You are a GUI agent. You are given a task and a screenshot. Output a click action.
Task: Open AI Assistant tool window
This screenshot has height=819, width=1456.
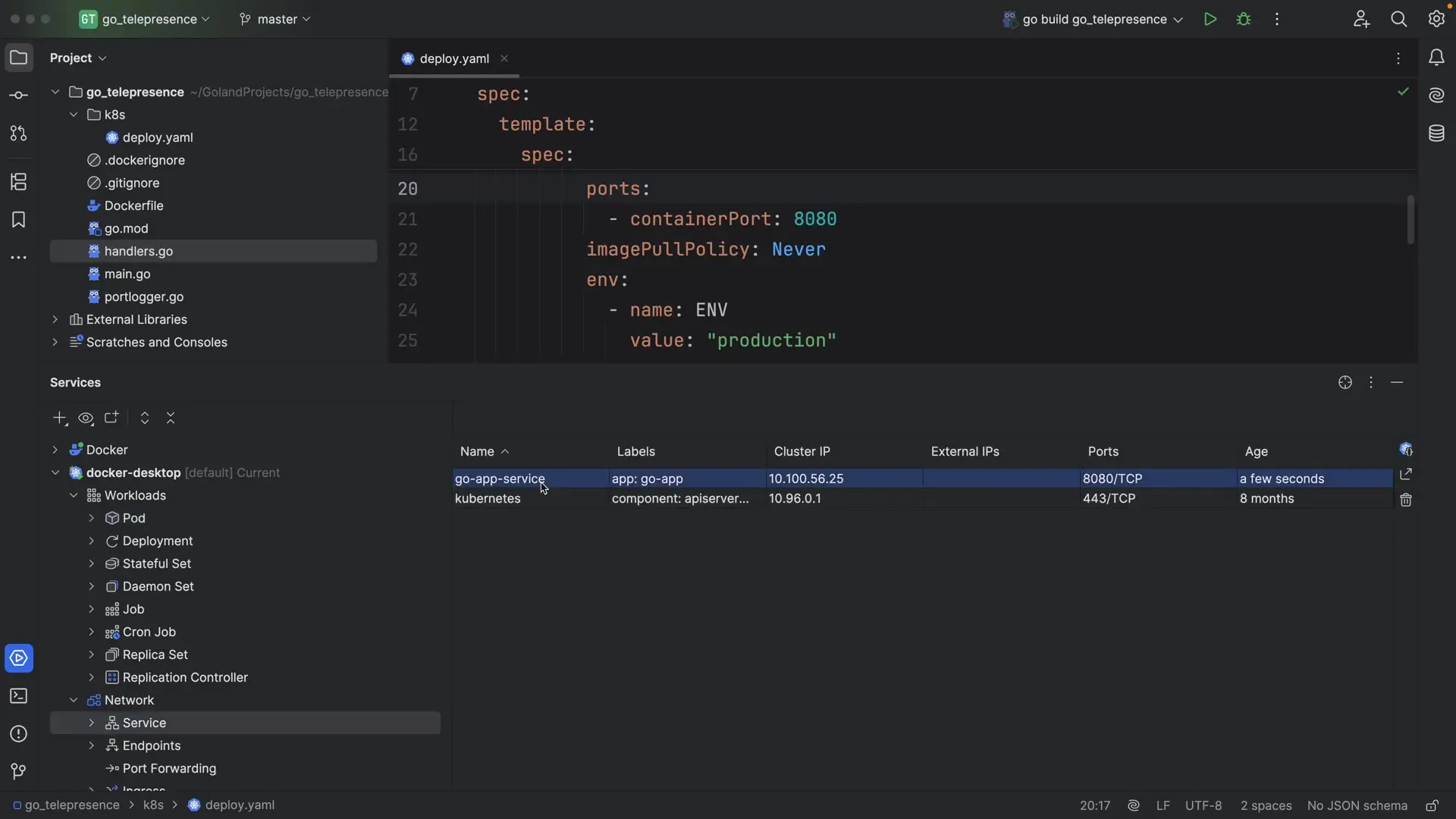(1437, 96)
